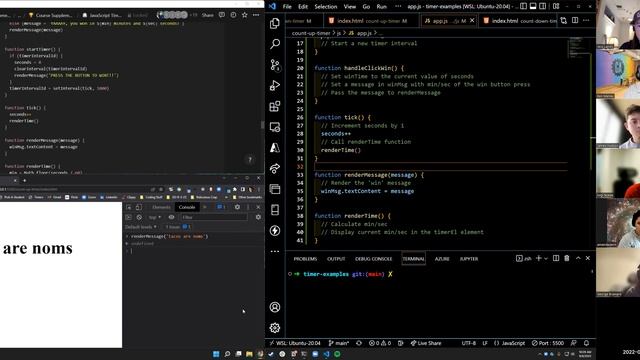The width and height of the screenshot is (640, 360).
Task: Open the Extensions view
Action: click(275, 106)
